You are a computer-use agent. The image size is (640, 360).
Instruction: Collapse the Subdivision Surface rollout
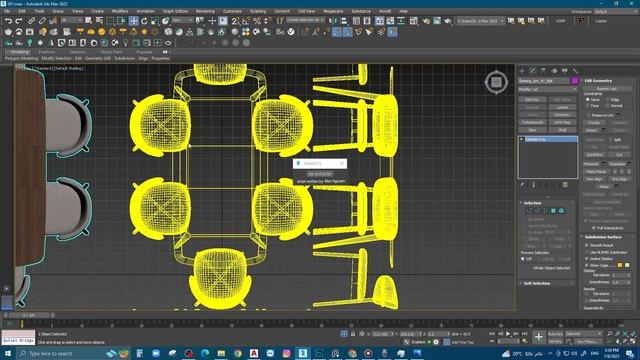[x=603, y=237]
